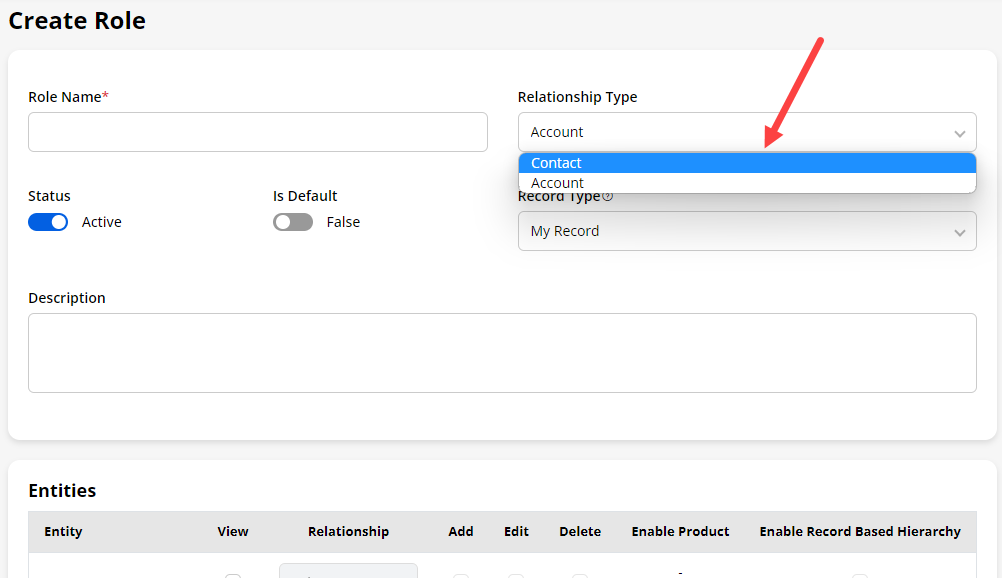Click the Add column header

(x=461, y=531)
